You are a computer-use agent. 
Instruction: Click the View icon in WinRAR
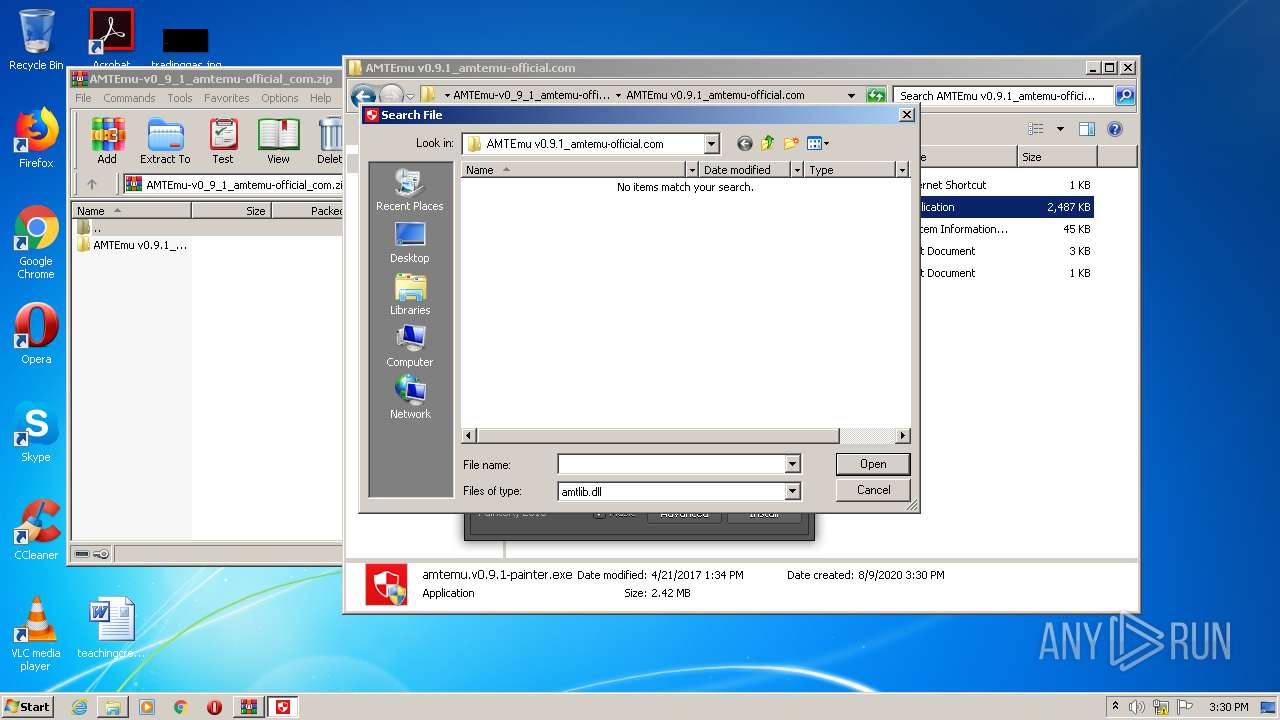click(278, 140)
